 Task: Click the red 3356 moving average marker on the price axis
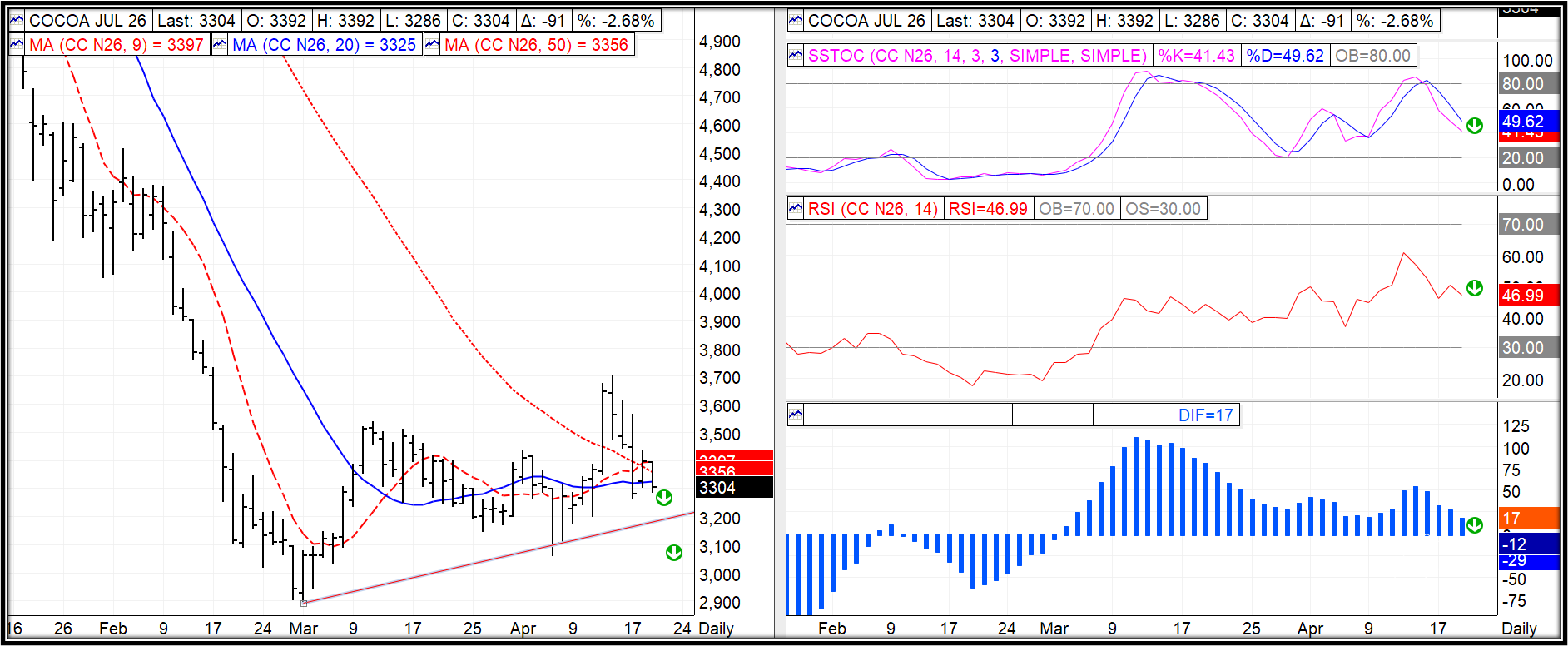coord(734,471)
